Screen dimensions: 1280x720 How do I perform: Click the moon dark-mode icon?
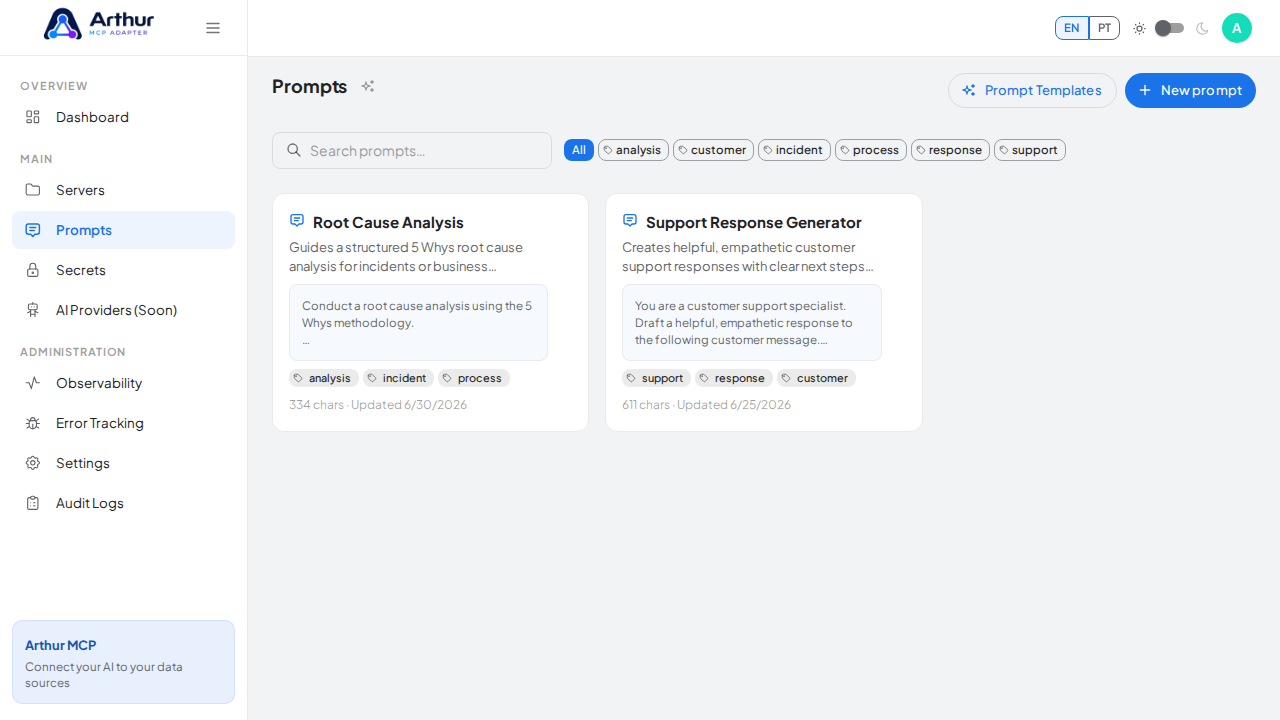(1202, 28)
